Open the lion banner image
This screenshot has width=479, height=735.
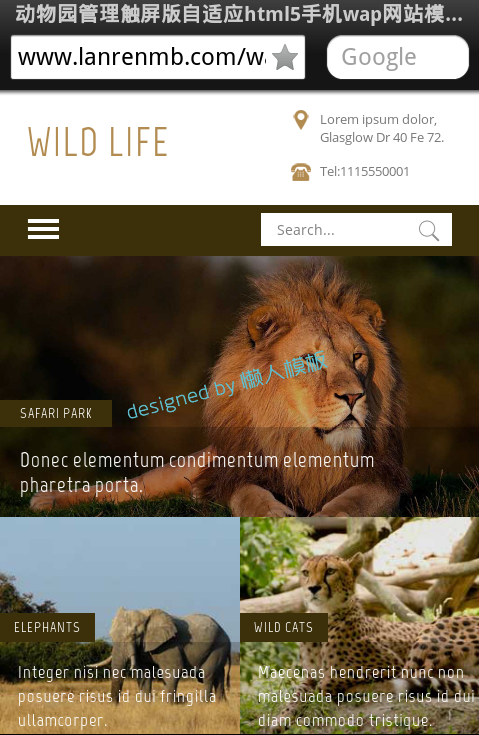pyautogui.click(x=240, y=386)
